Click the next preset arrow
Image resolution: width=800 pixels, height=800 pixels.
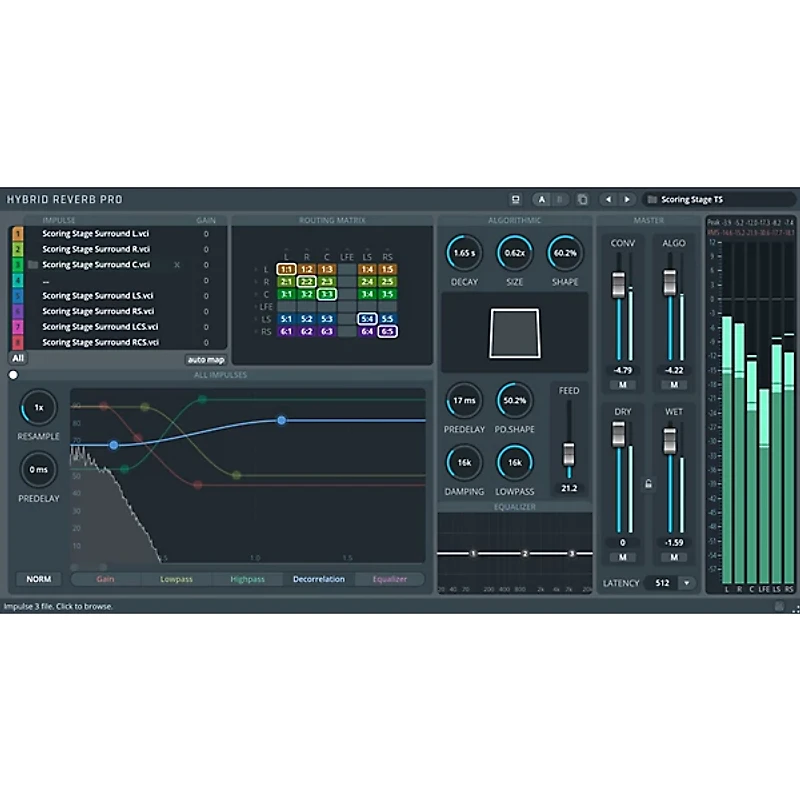point(628,199)
